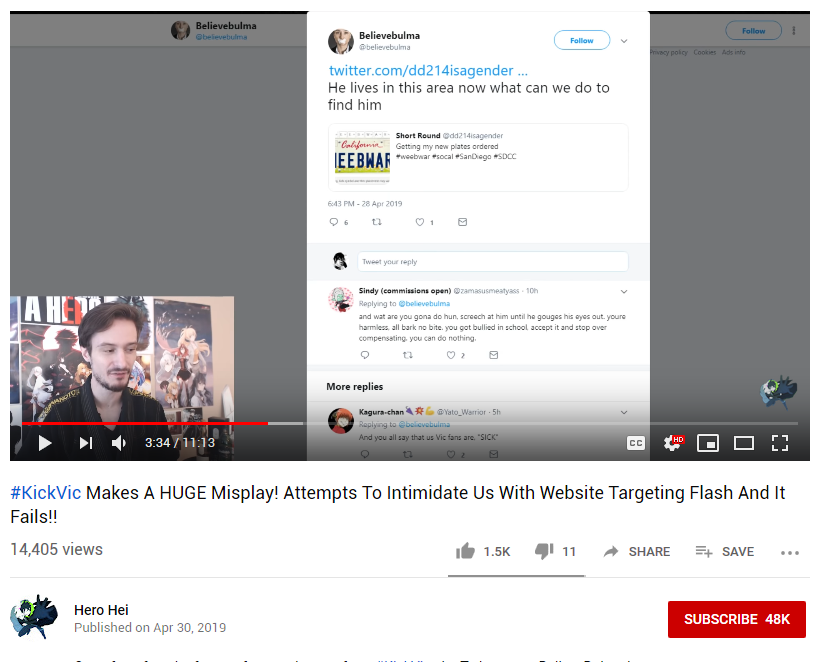The width and height of the screenshot is (822, 662).
Task: Click the "More replies" heading
Action: pyautogui.click(x=354, y=387)
